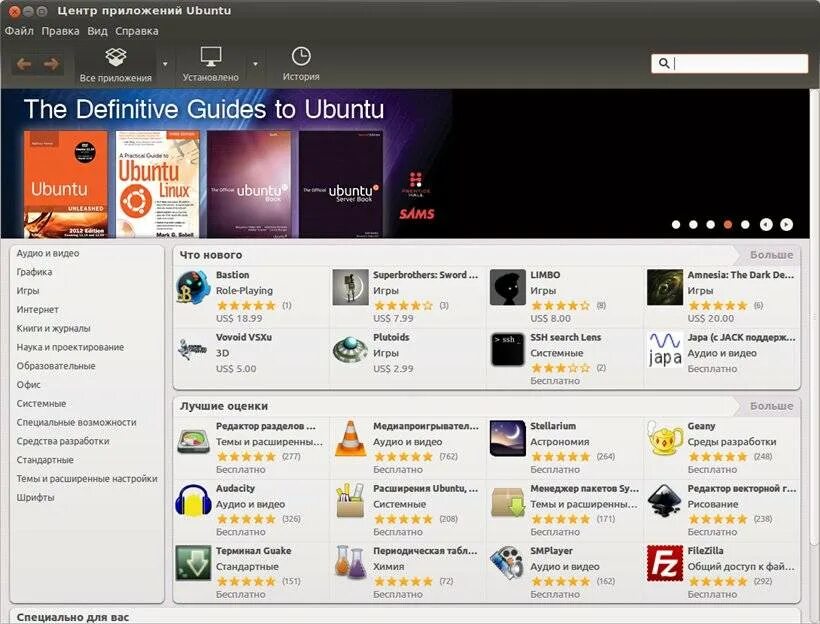The height and width of the screenshot is (624, 820).
Task: Expand the Все приложения dropdown arrow
Action: tap(165, 64)
